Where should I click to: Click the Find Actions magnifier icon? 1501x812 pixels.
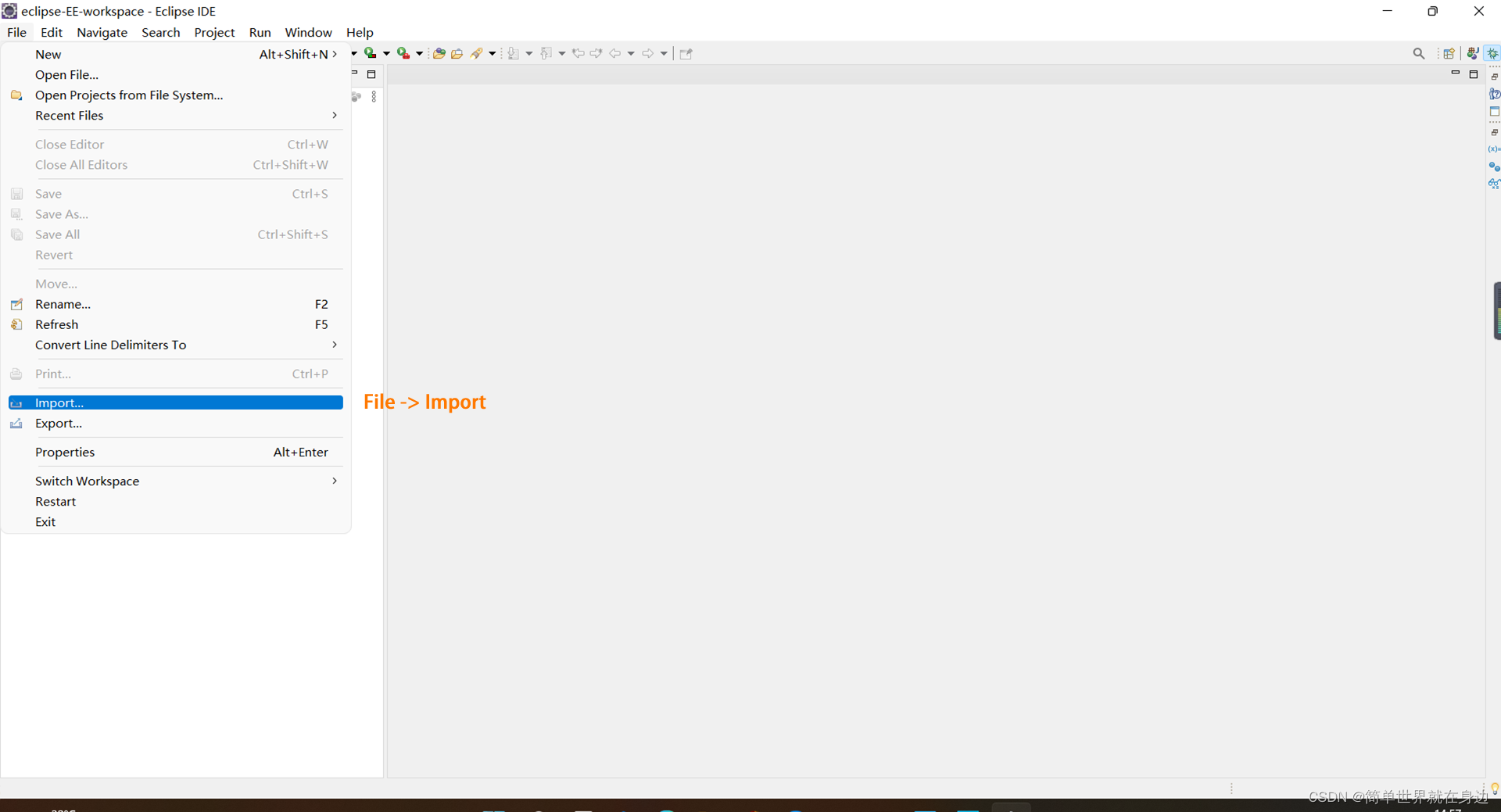coord(1419,53)
